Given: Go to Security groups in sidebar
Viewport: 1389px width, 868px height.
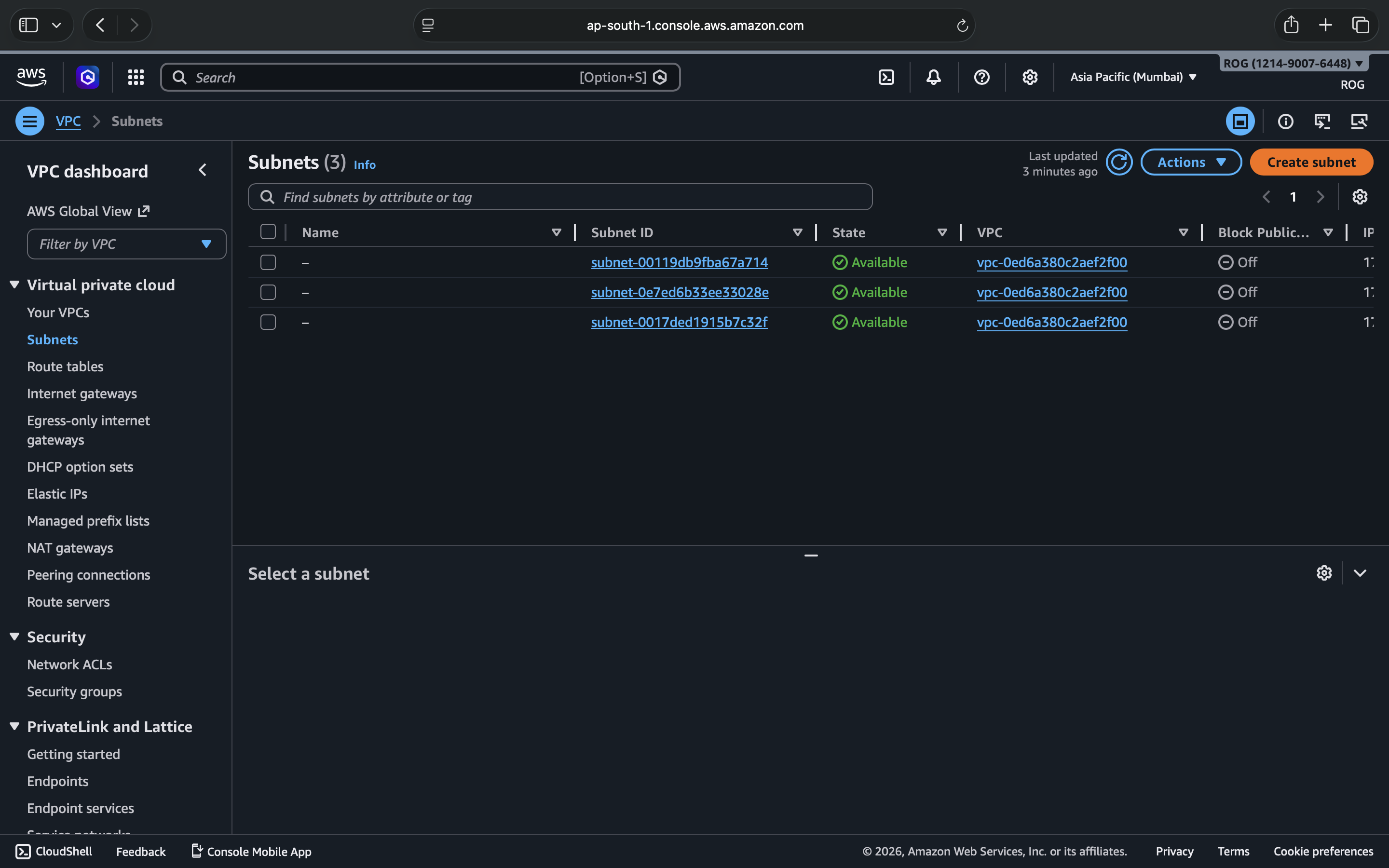Looking at the screenshot, I should click(74, 691).
